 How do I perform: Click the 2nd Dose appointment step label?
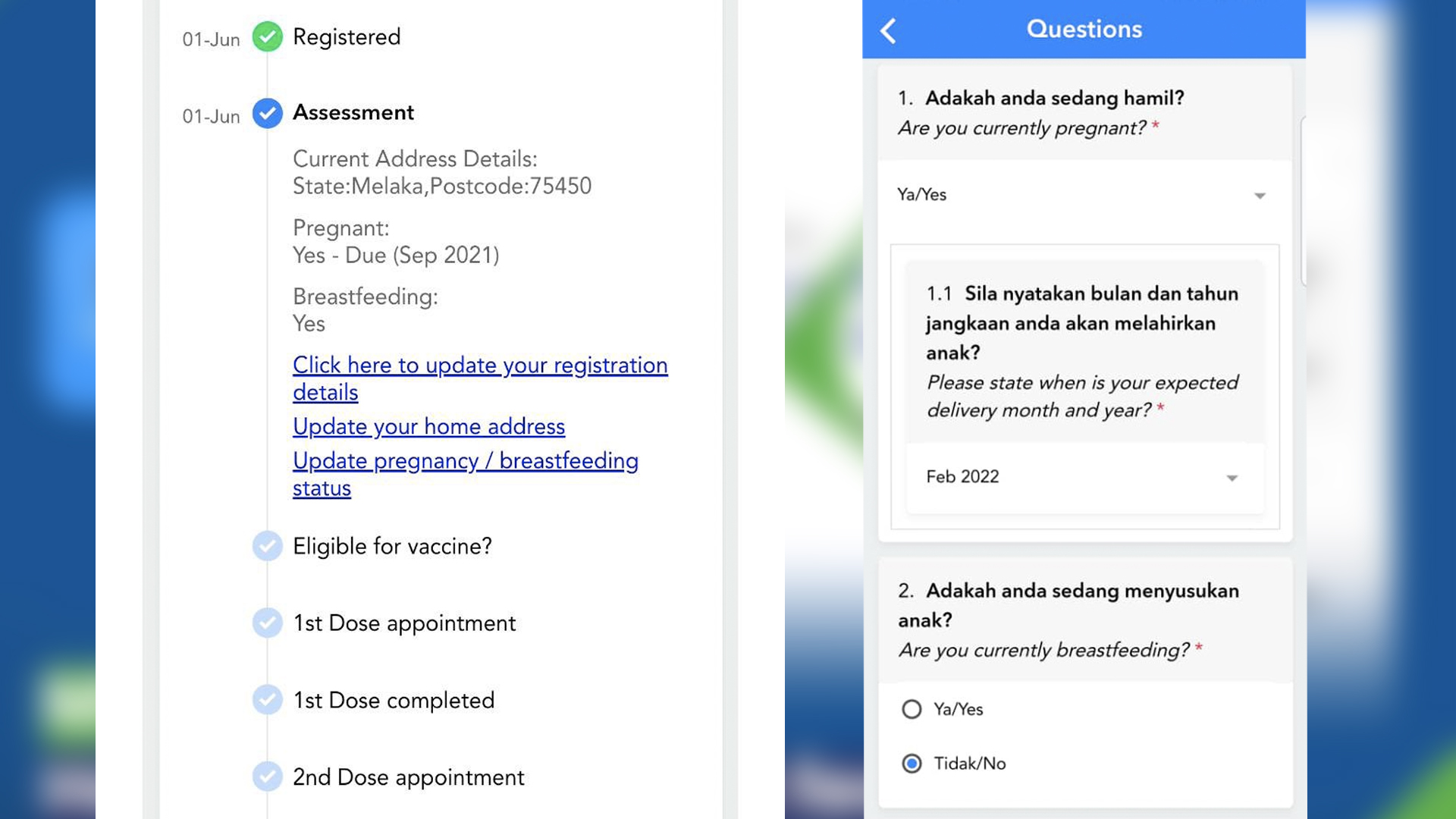(x=408, y=777)
